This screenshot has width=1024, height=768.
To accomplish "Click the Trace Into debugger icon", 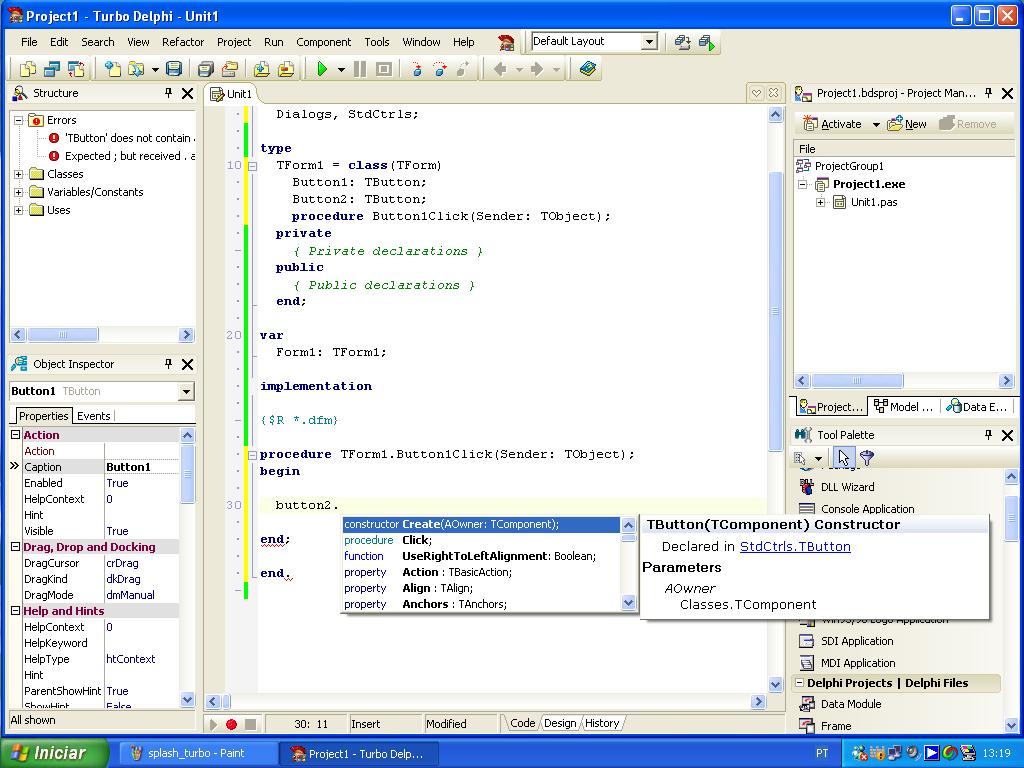I will [417, 69].
